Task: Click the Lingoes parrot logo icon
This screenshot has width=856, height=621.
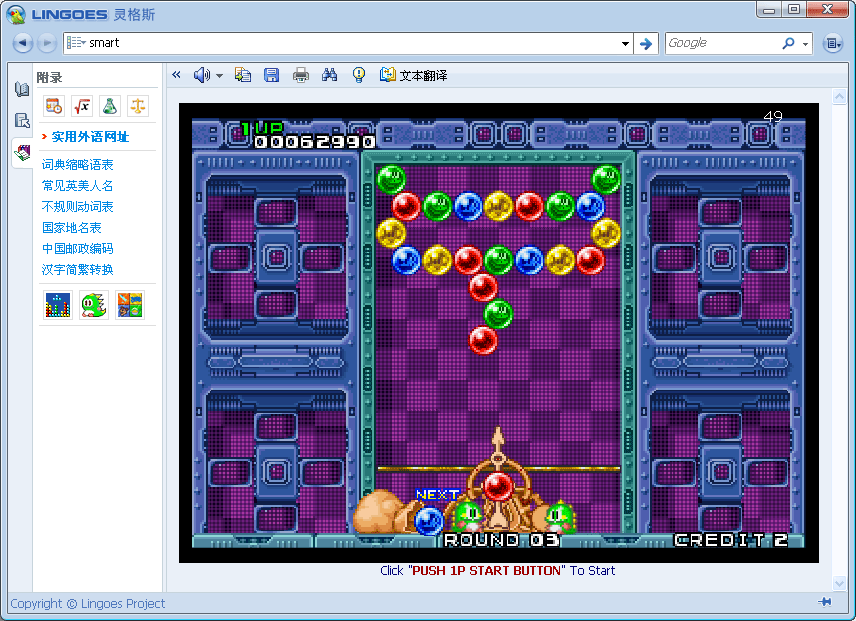Action: [16, 14]
